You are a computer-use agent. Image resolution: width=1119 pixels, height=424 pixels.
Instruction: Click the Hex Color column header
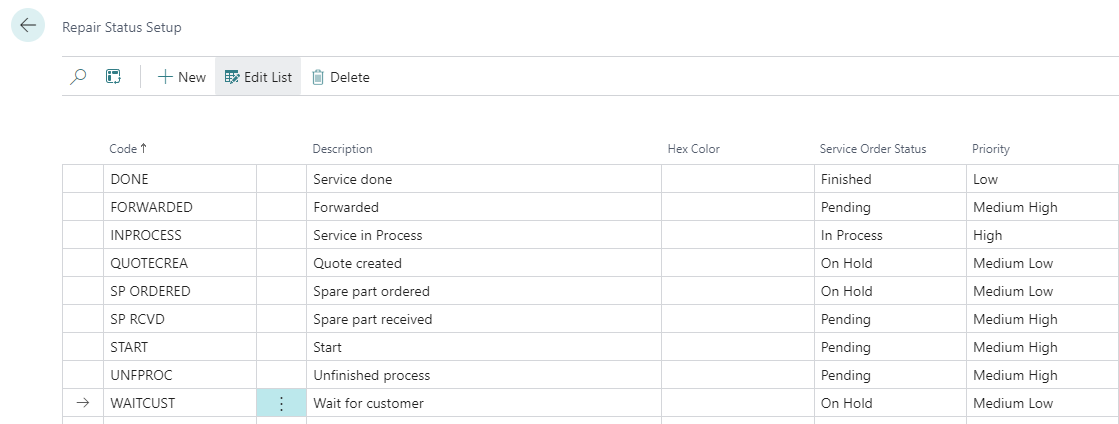pyautogui.click(x=693, y=149)
